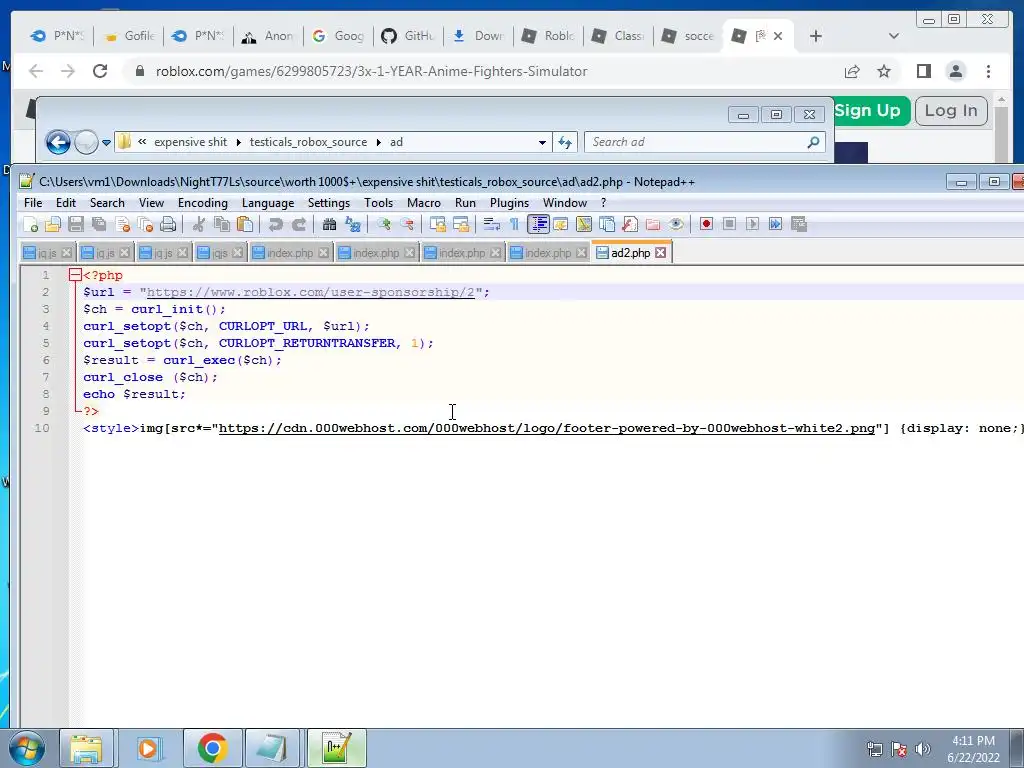Click the Paste clipboard icon
Viewport: 1024px width, 768px height.
point(245,225)
